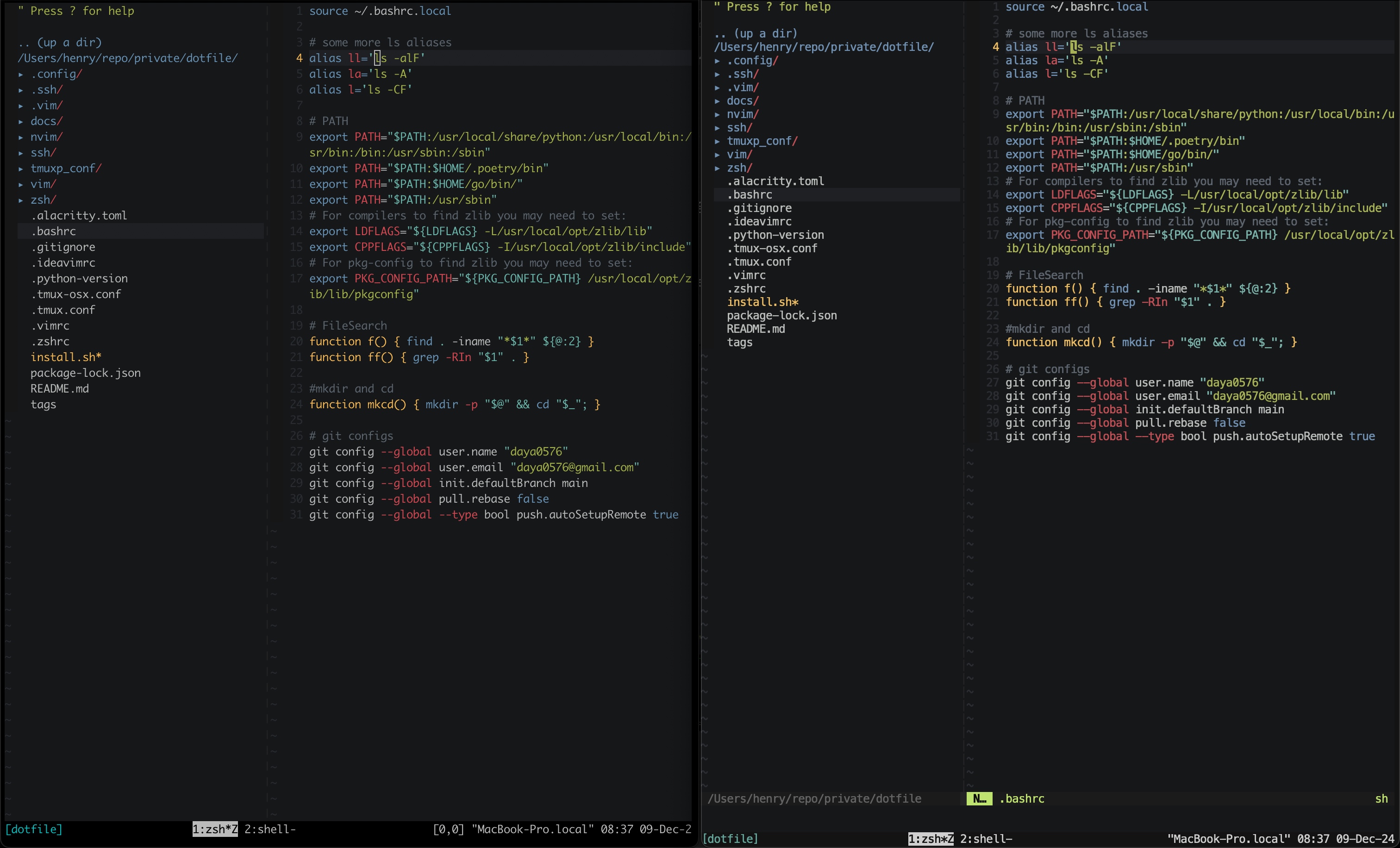The image size is (1400, 848).
Task: Open README.md in right file tree
Action: [x=756, y=329]
